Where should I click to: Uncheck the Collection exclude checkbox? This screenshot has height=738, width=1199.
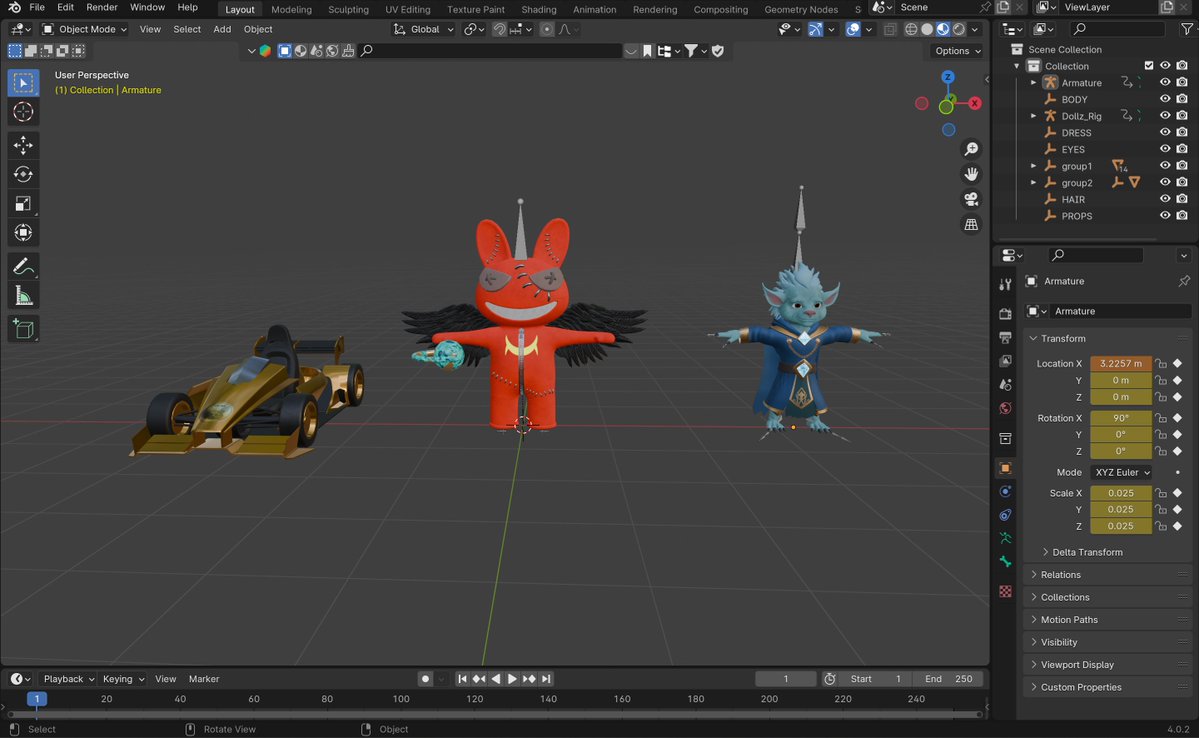[1149, 66]
